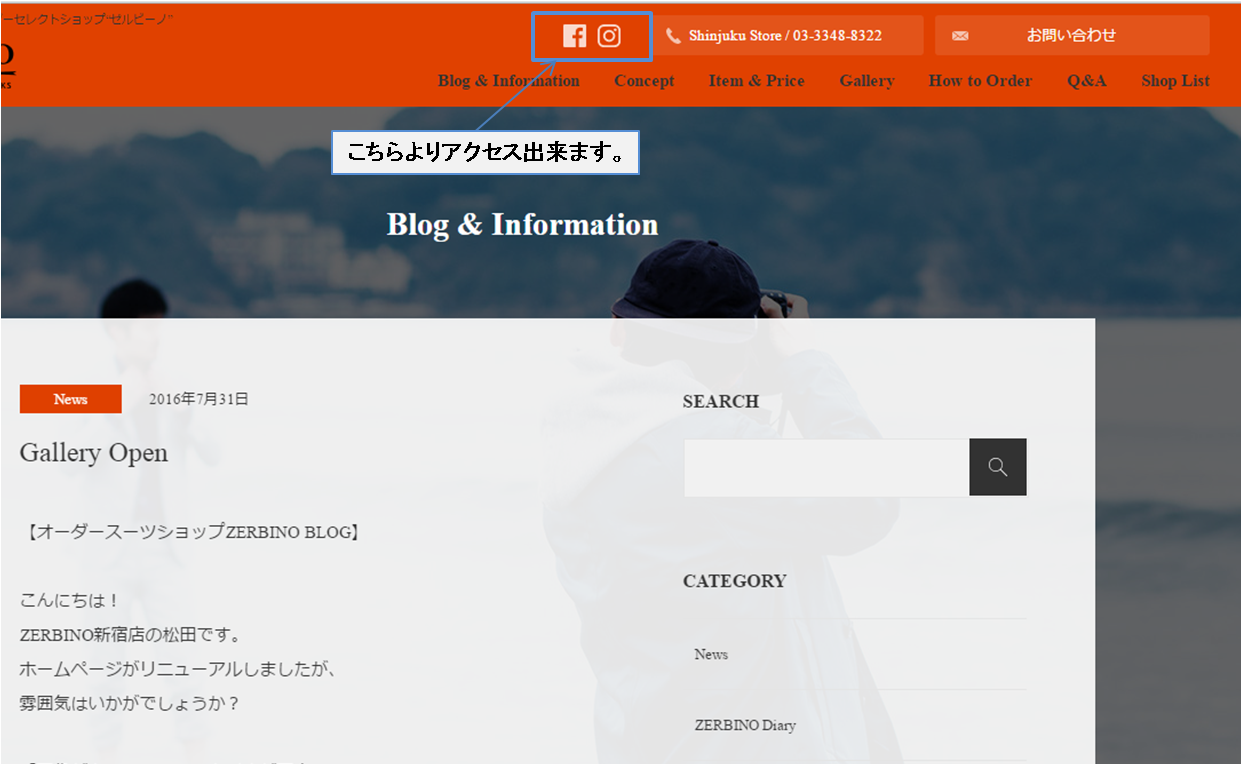Select Gallery in the navigation bar

pyautogui.click(x=866, y=81)
